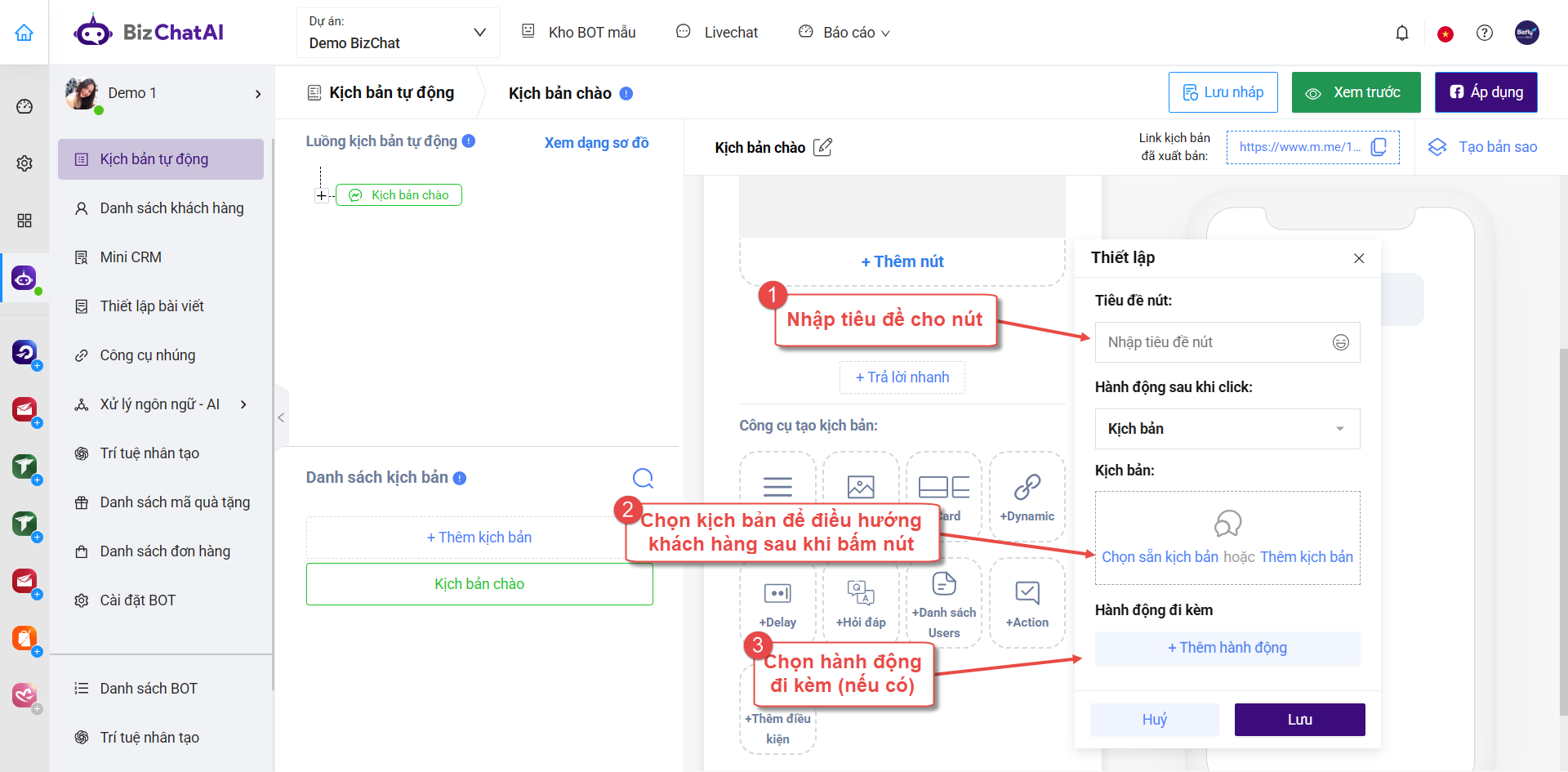Add the +Hỏi đáp script tool
Screen dimensions: 1568x772
[x=861, y=603]
